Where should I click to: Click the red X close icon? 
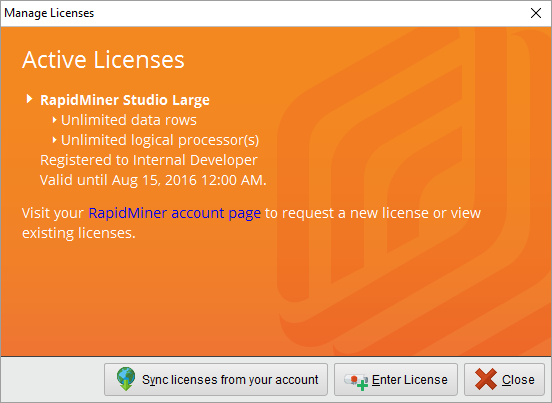(486, 379)
